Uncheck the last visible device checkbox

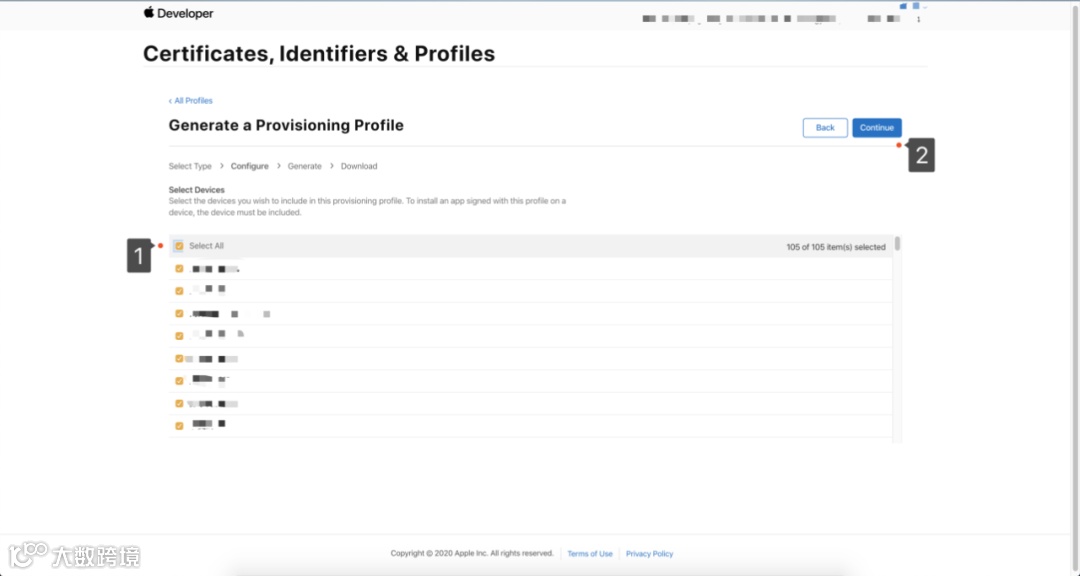coord(179,426)
